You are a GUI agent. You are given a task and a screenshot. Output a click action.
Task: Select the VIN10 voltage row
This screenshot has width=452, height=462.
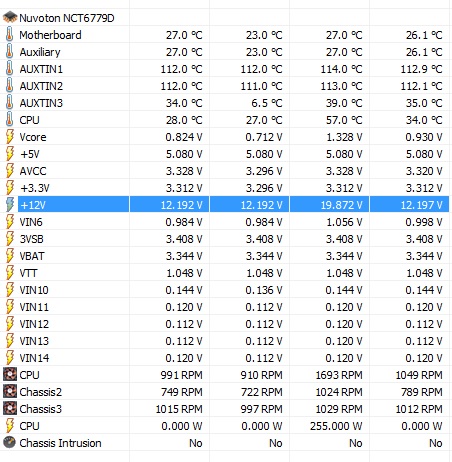click(x=226, y=290)
